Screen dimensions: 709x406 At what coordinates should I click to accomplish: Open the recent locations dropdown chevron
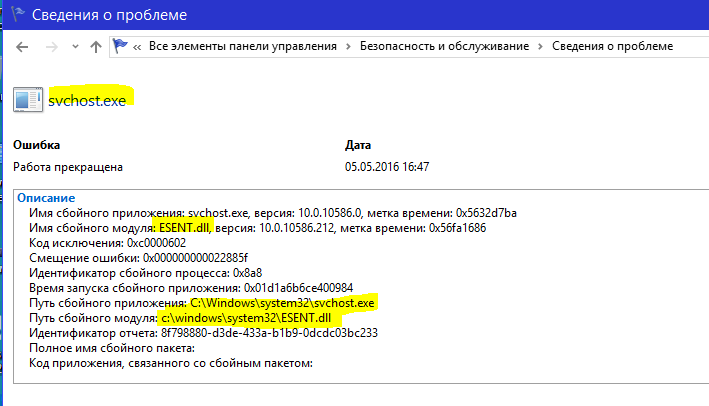coord(75,47)
